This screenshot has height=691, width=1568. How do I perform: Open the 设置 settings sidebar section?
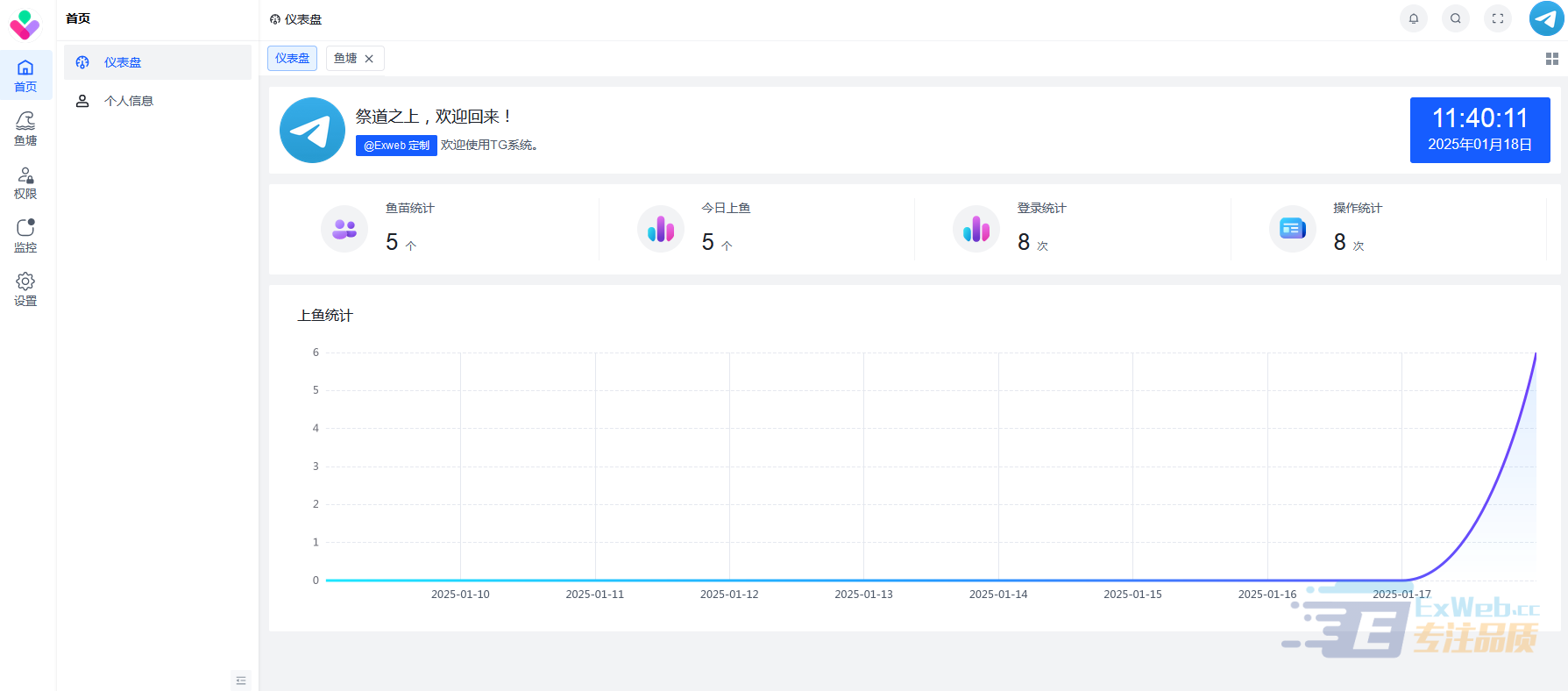[25, 289]
